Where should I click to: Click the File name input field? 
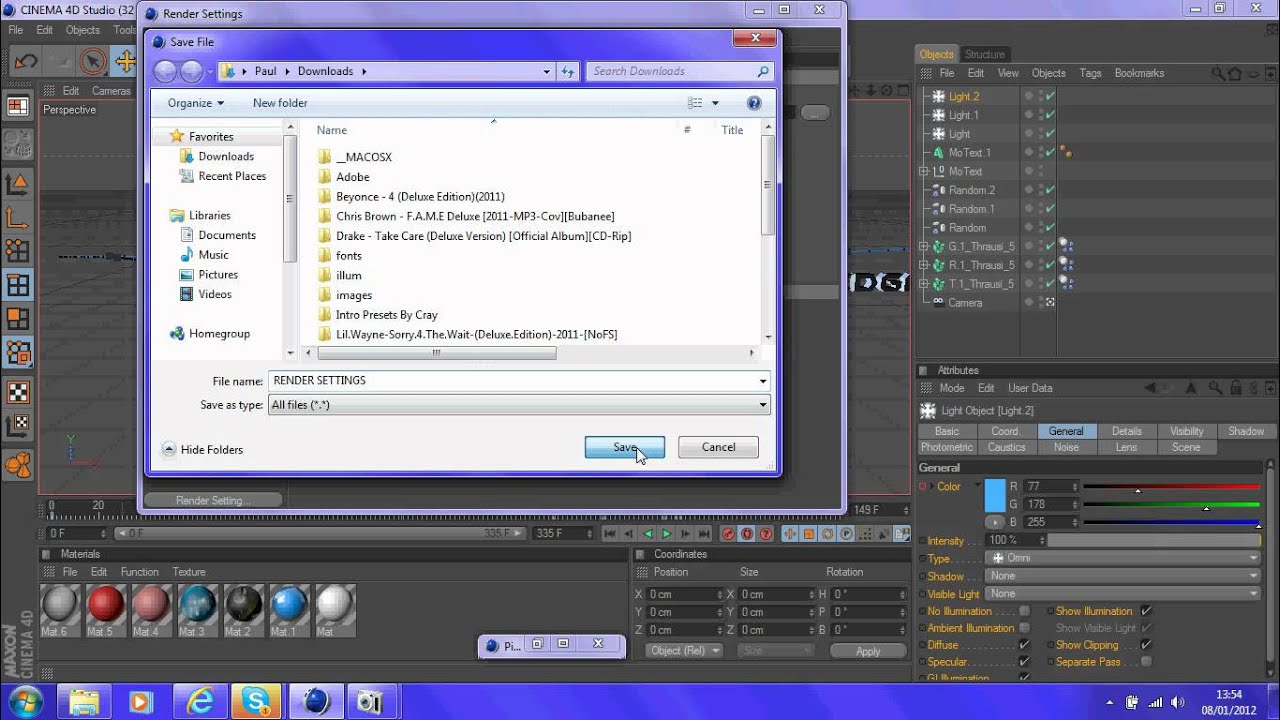[x=512, y=381]
